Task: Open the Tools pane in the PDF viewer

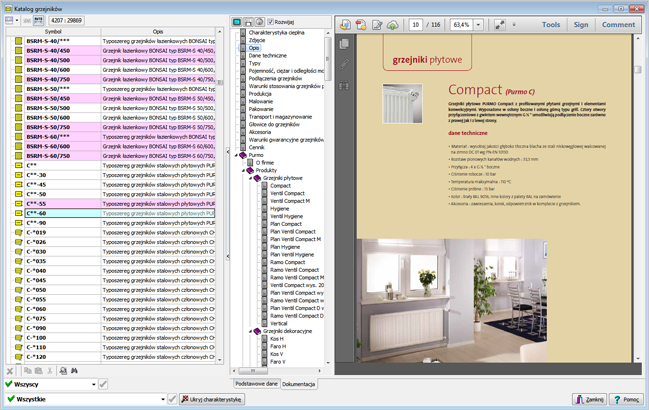Action: click(551, 25)
